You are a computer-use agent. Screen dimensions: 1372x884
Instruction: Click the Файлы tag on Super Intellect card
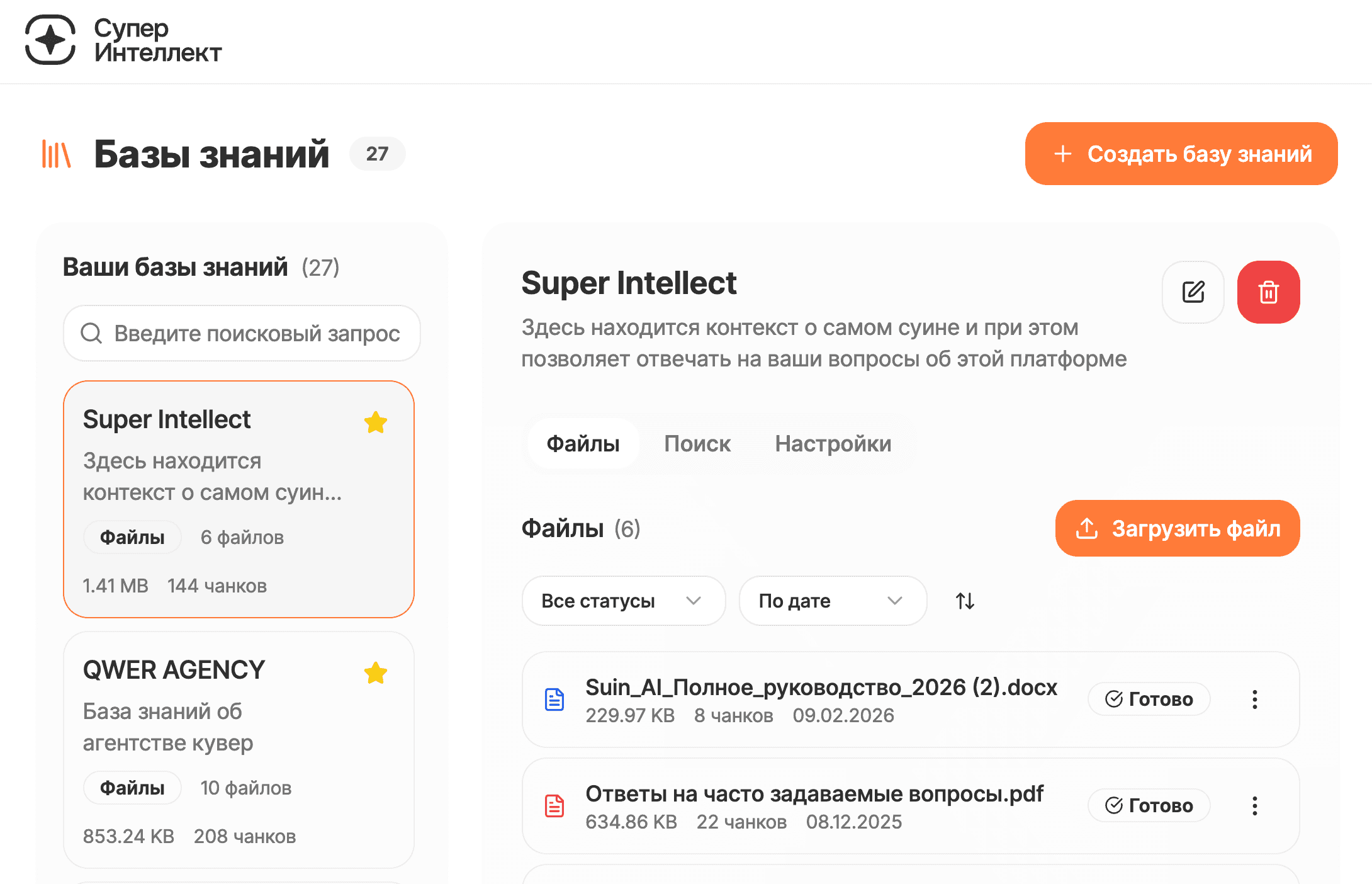[x=132, y=537]
